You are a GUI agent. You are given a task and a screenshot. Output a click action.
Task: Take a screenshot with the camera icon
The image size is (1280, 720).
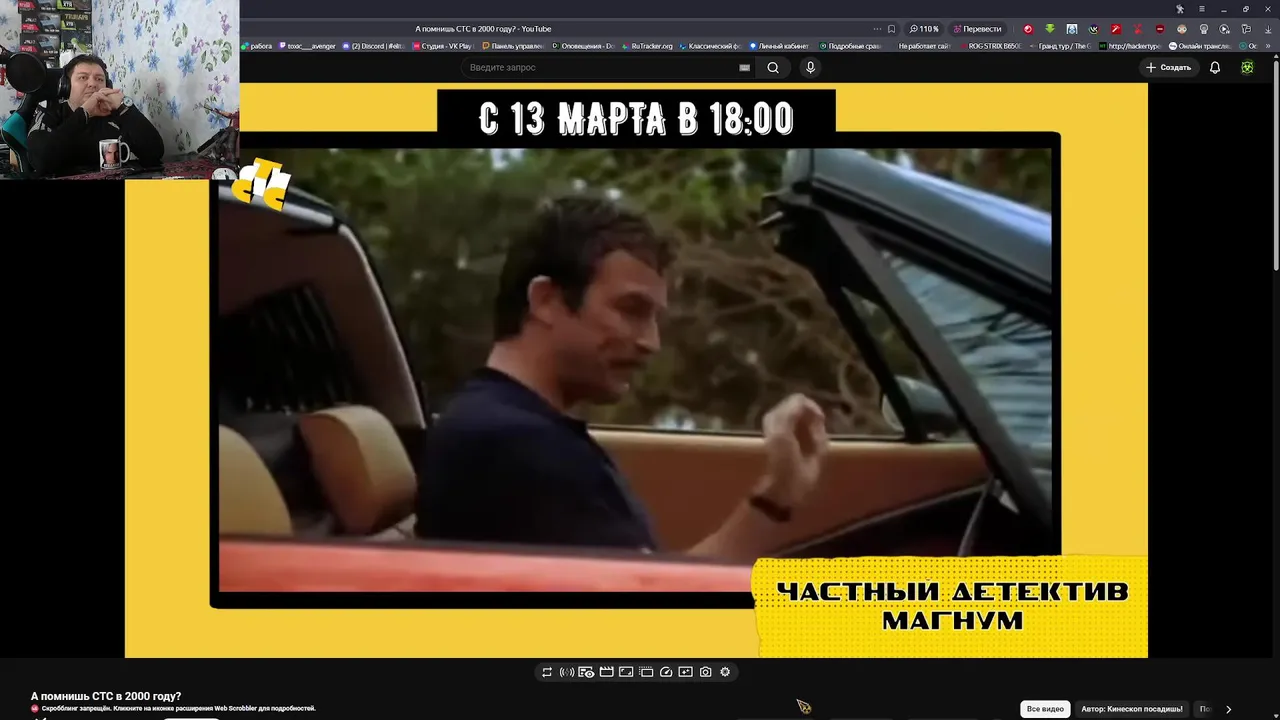[x=706, y=672]
